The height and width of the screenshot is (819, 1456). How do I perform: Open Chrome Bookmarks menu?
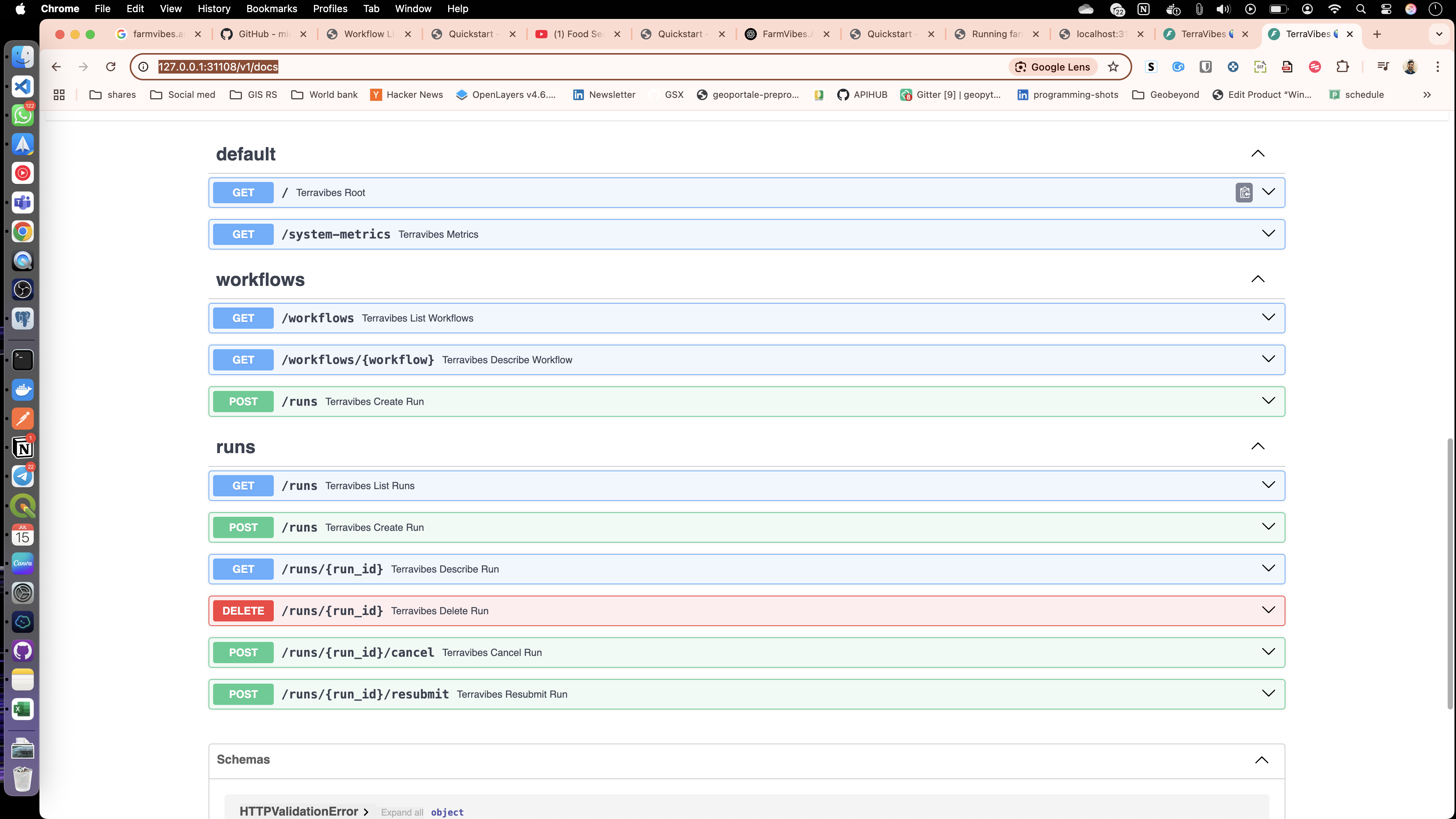(271, 8)
